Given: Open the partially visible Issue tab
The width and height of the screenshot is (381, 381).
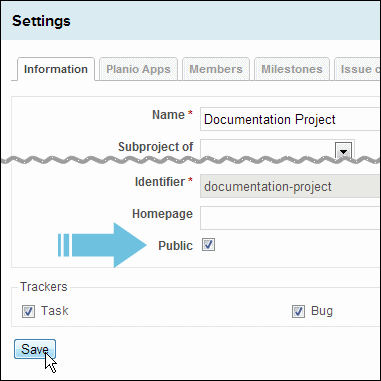Looking at the screenshot, I should pyautogui.click(x=358, y=69).
